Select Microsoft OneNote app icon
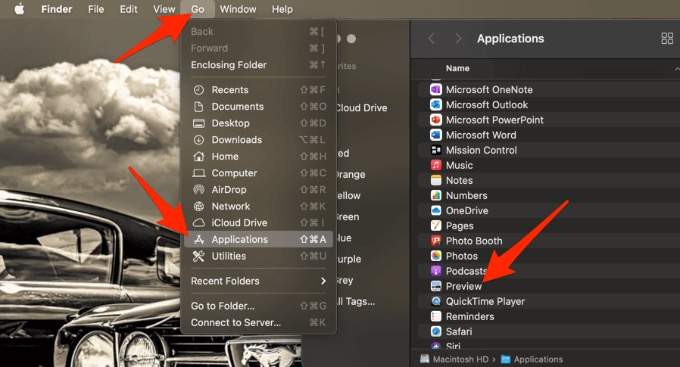Image resolution: width=680 pixels, height=367 pixels. (x=436, y=90)
